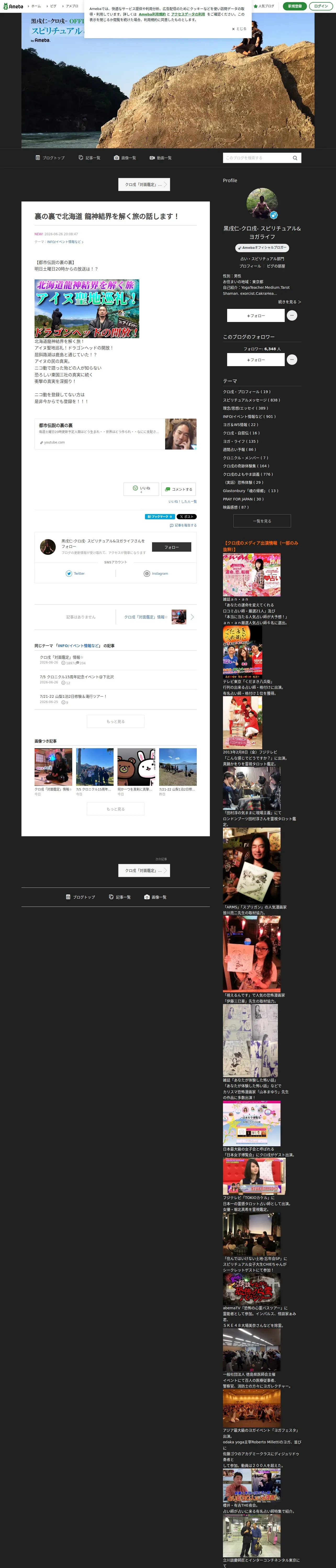
Task: Open 画像一覧 in the bottom navigation
Action: (155, 897)
